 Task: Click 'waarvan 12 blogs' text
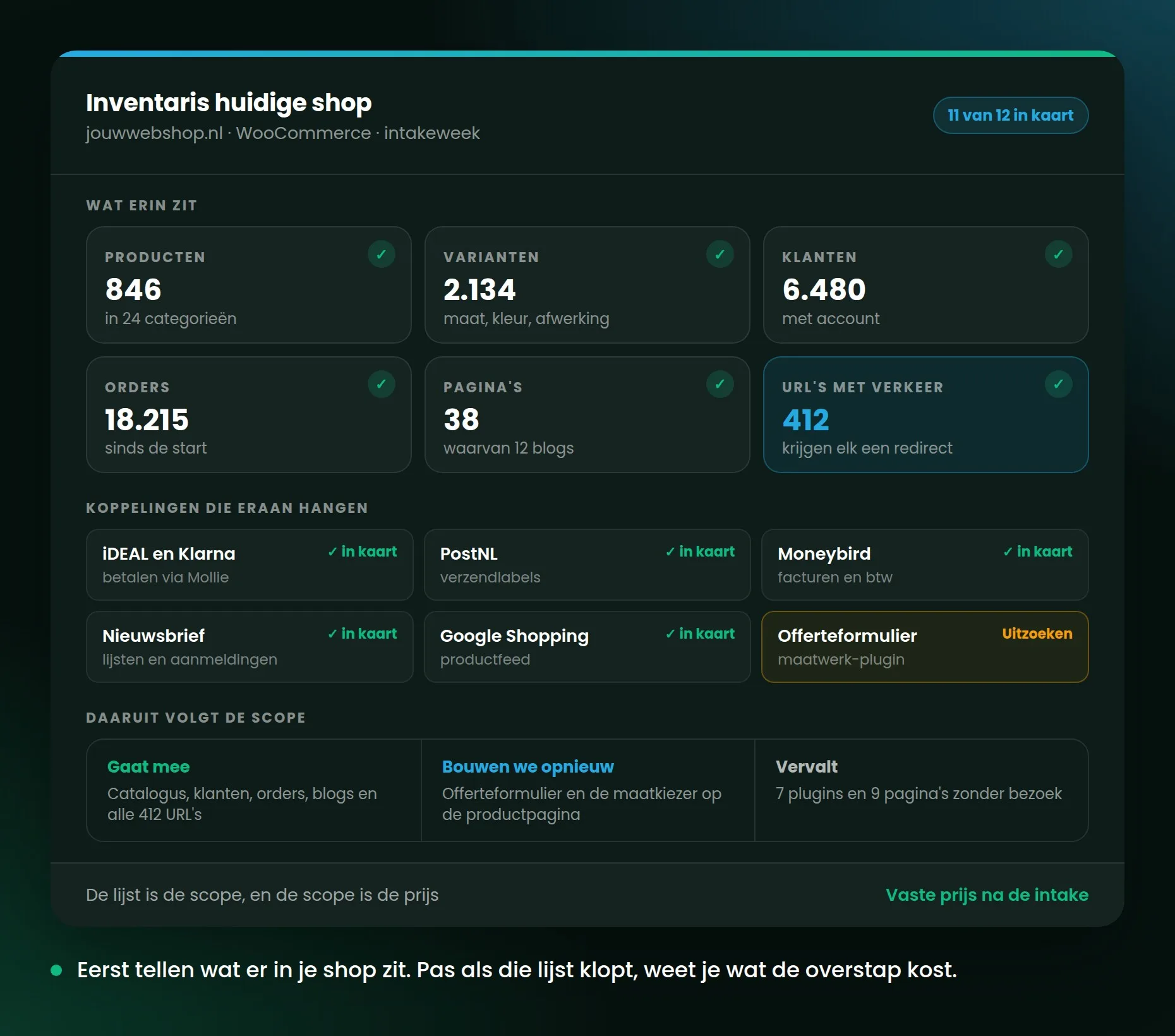coord(509,448)
